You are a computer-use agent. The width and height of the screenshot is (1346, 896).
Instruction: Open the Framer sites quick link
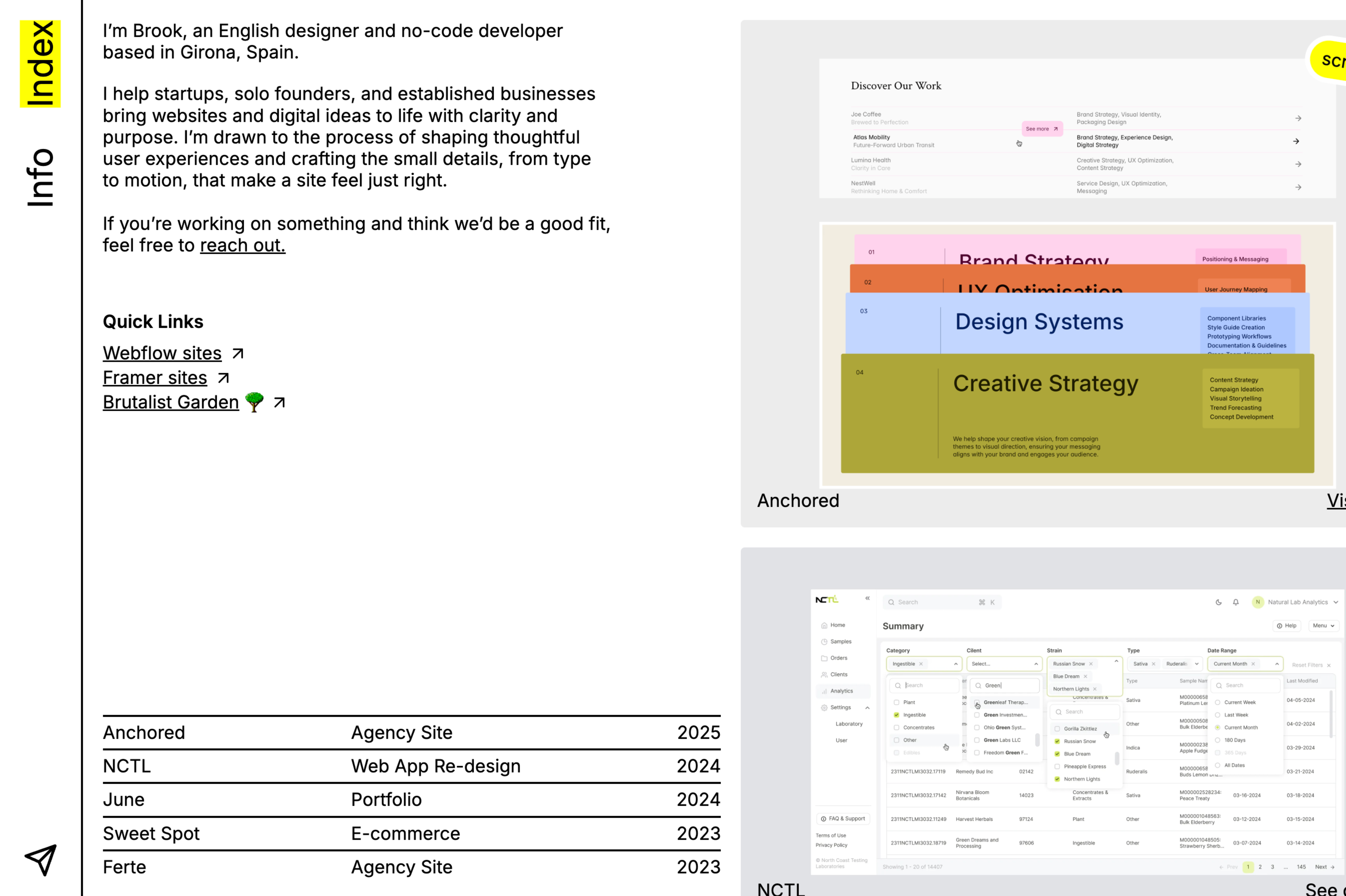(155, 378)
